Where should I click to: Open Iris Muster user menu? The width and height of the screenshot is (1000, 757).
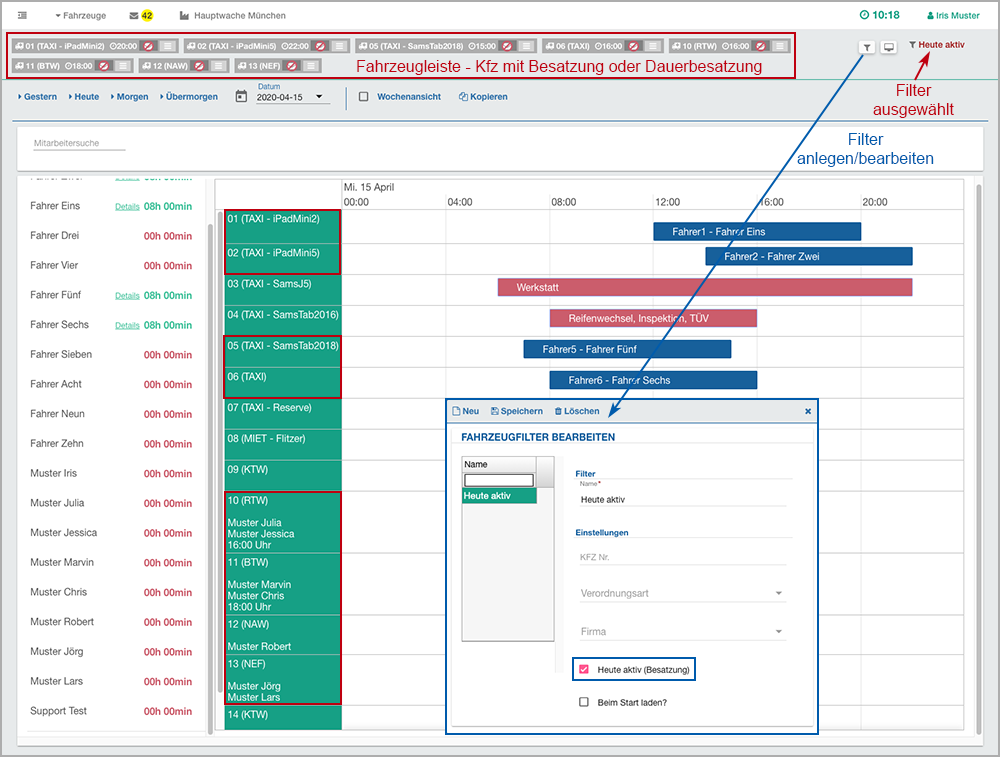[952, 16]
